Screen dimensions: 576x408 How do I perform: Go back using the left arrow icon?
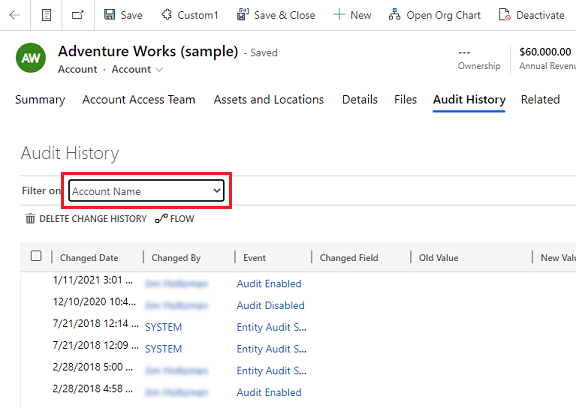coord(15,15)
